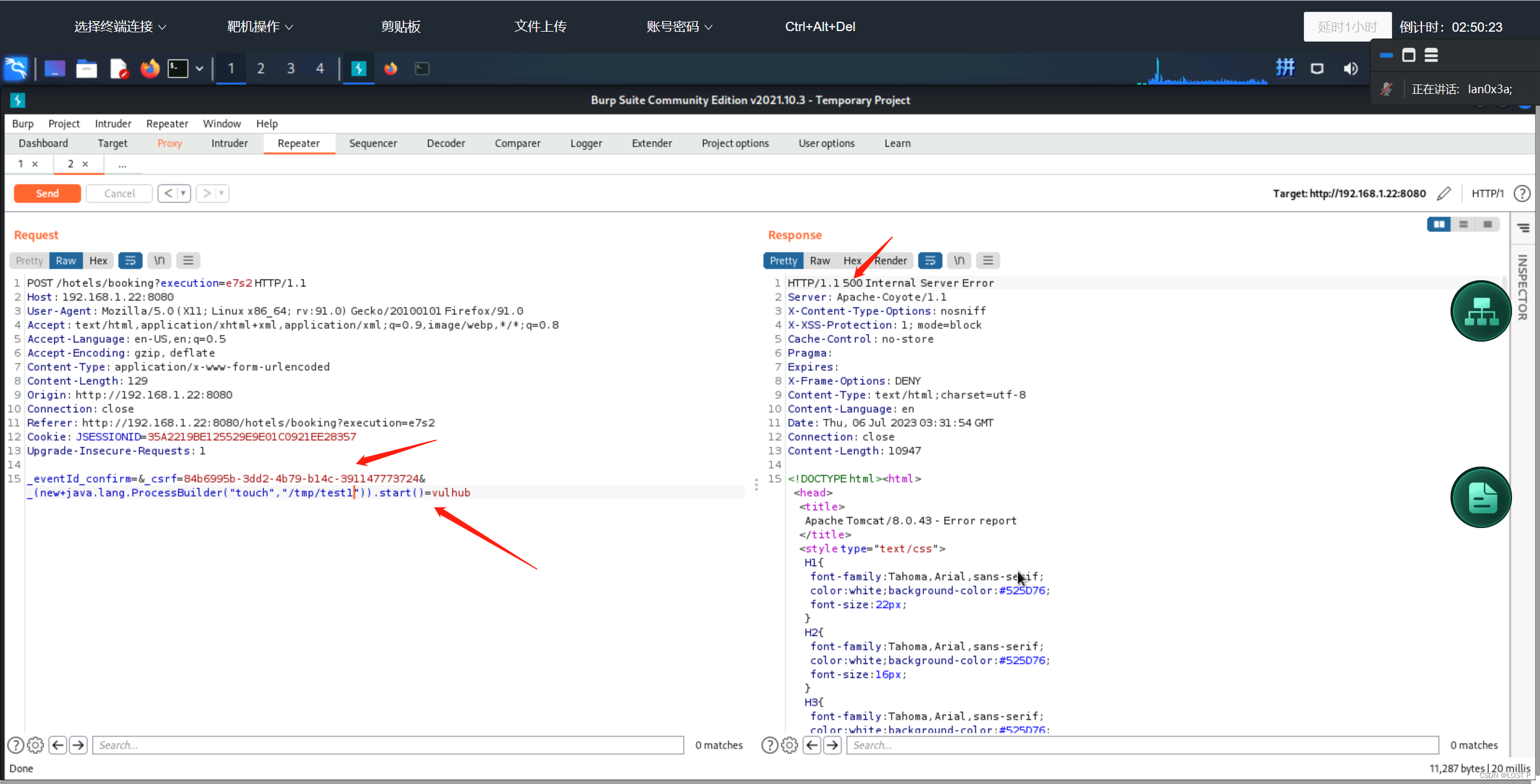
Task: Toggle request word wrap icon
Action: (131, 260)
